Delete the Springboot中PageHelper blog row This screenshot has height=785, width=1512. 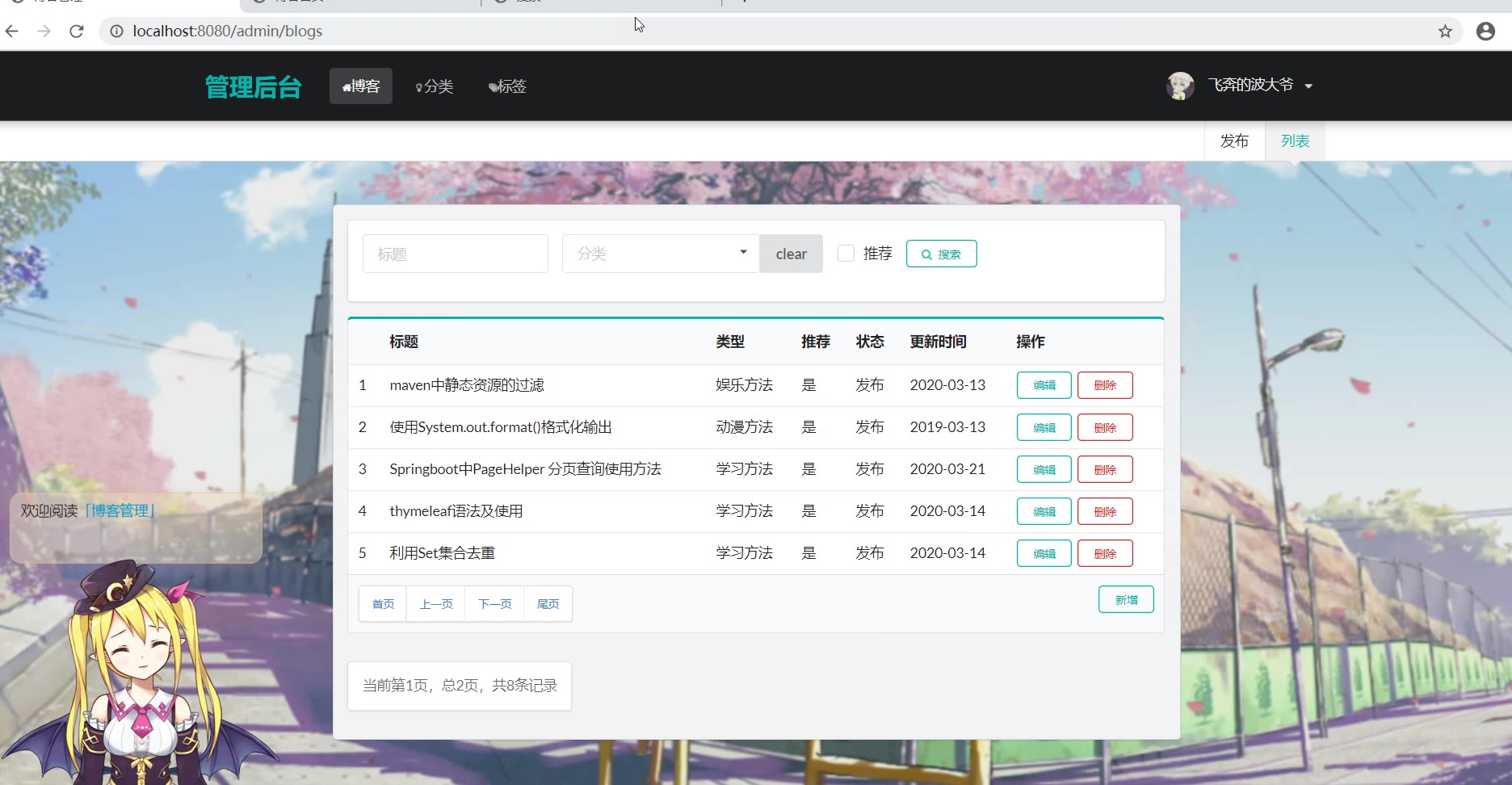pyautogui.click(x=1105, y=469)
